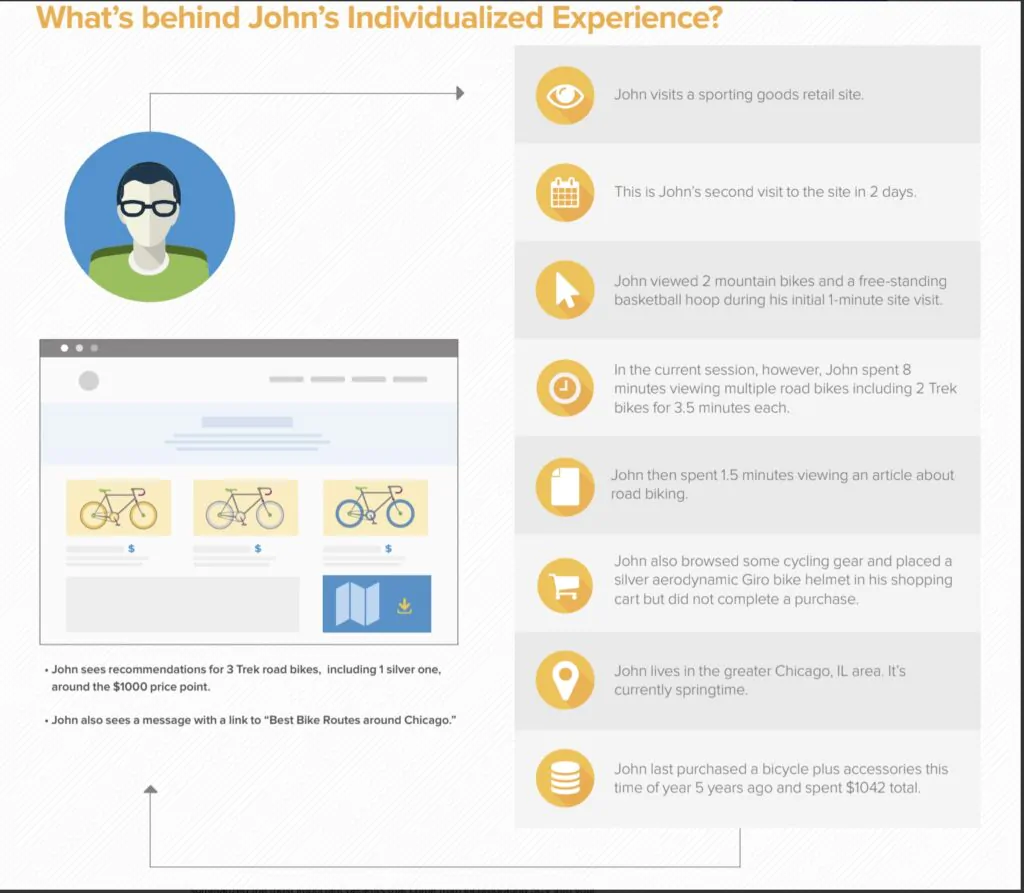This screenshot has height=893, width=1024.
Task: Click text about silver aerodynamic Giro bike helmet
Action: click(783, 580)
